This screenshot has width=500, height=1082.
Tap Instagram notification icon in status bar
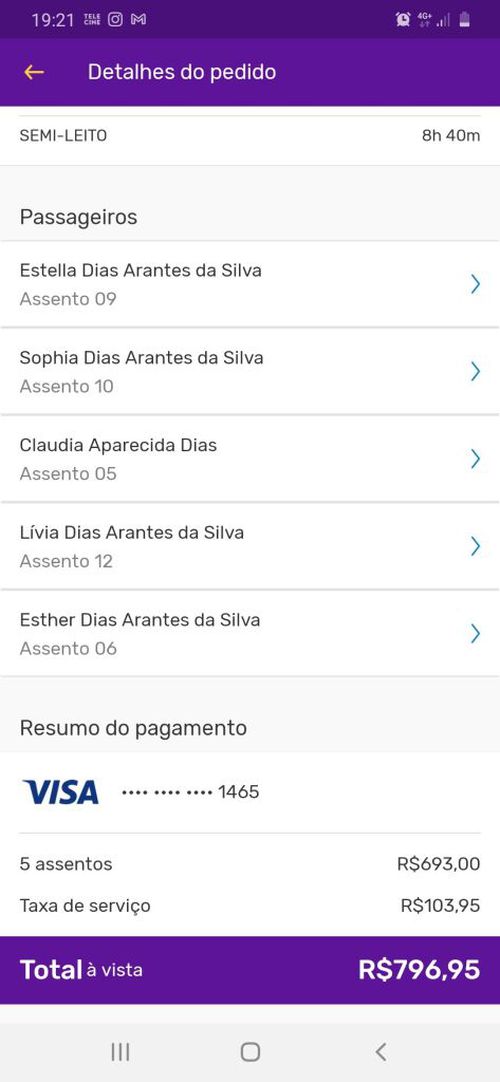tap(115, 19)
